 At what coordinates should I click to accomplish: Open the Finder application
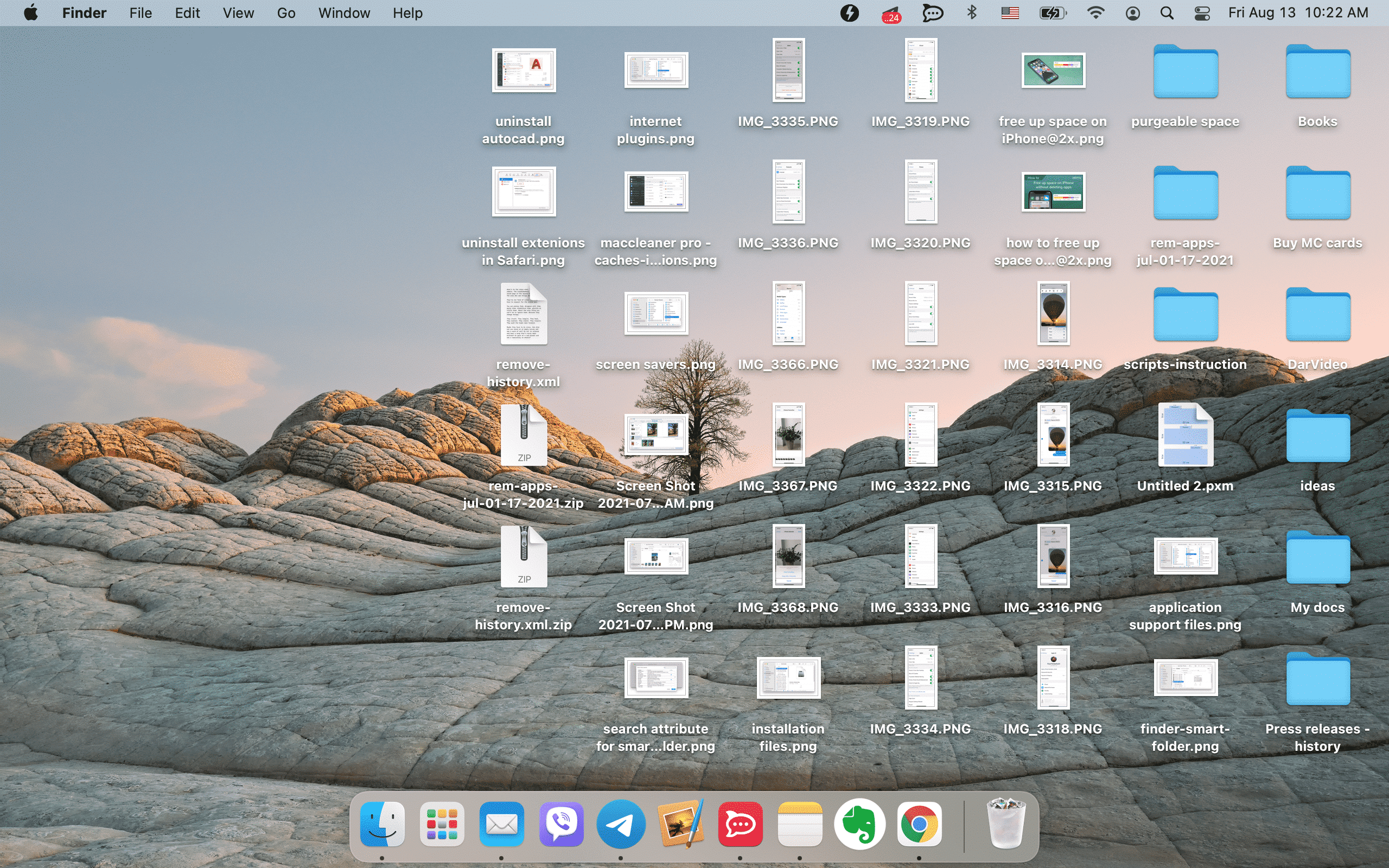tap(382, 825)
